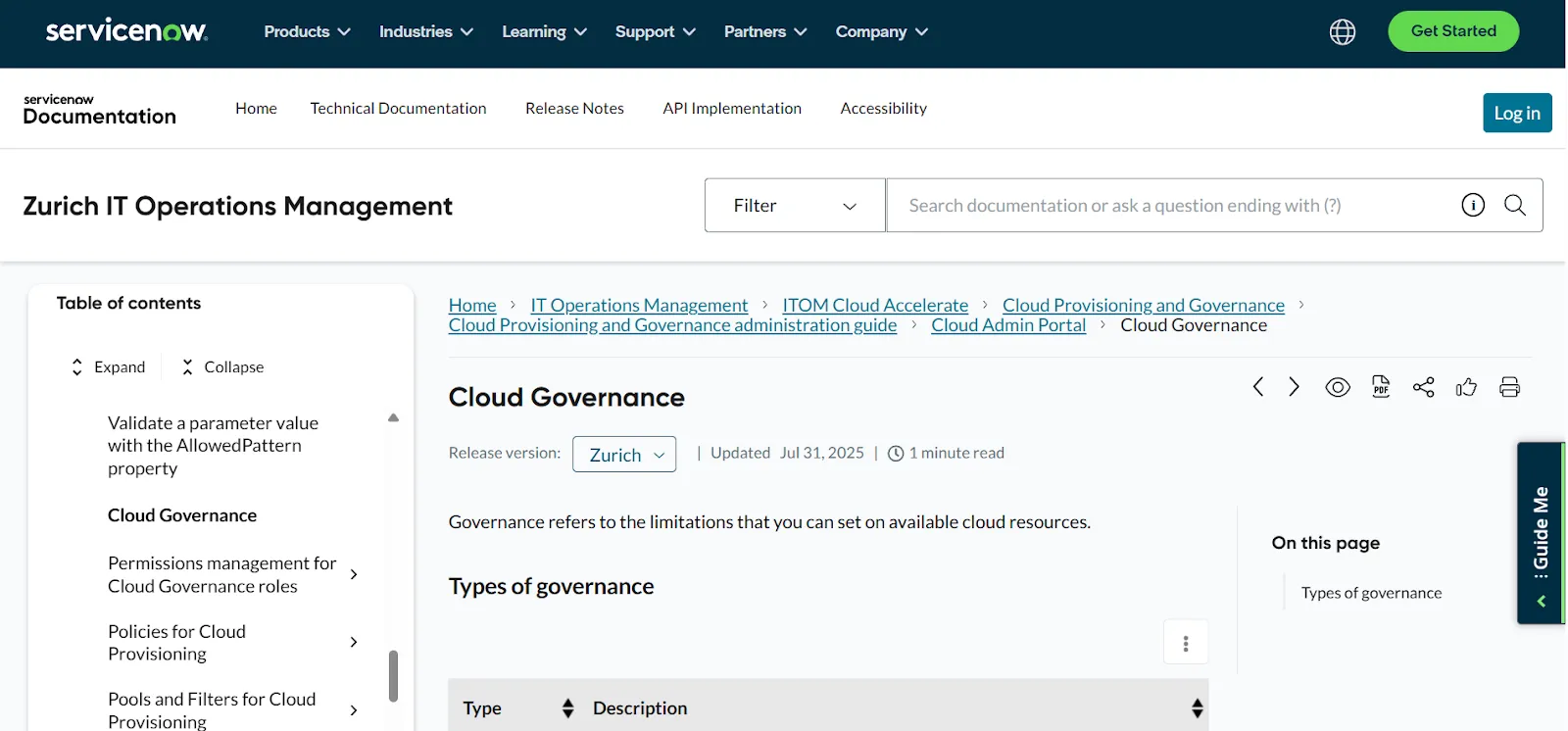Click the ServiceNow Documentation logo
The height and width of the screenshot is (731, 1568).
99,110
